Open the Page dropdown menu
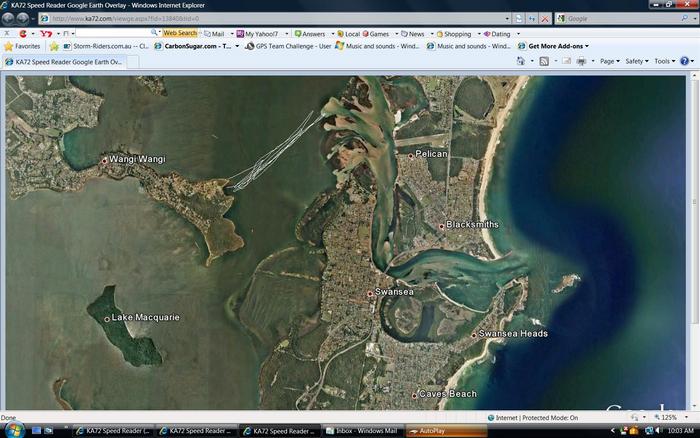700x438 pixels. pyautogui.click(x=609, y=61)
